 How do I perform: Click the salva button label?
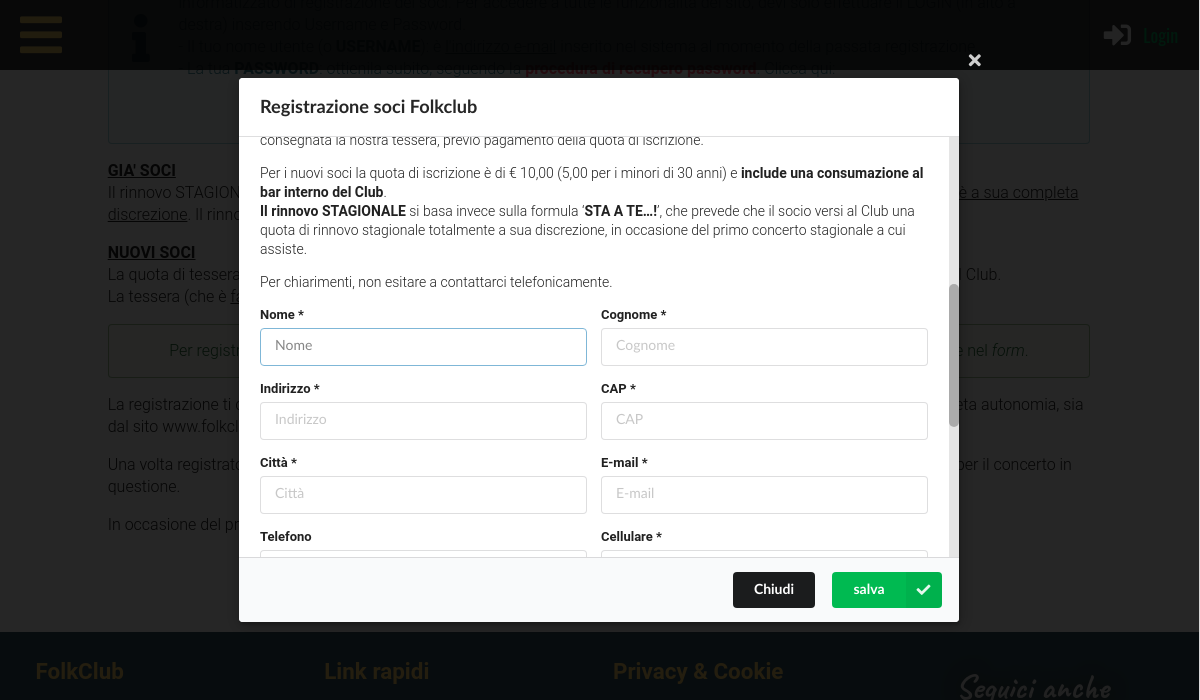pos(868,590)
